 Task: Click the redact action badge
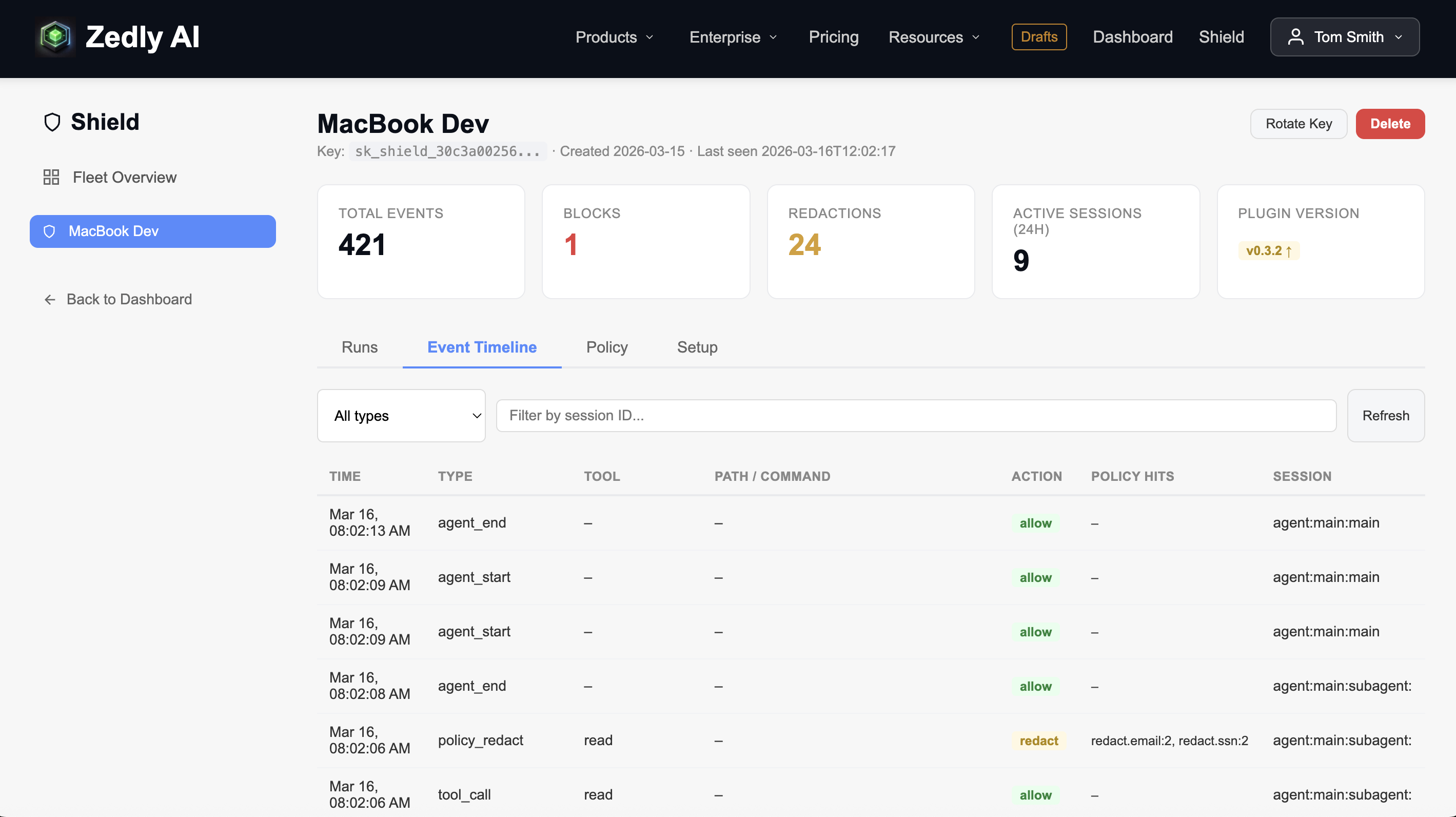1038,741
